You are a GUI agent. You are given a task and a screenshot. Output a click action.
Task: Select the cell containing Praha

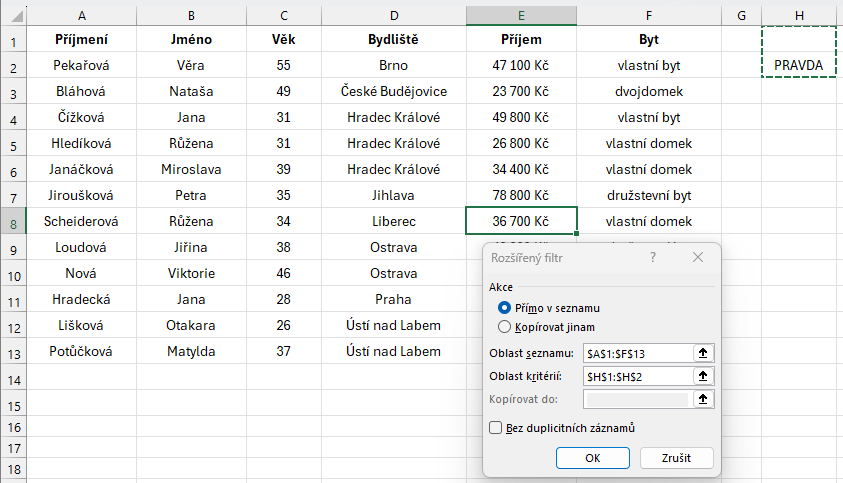[394, 299]
